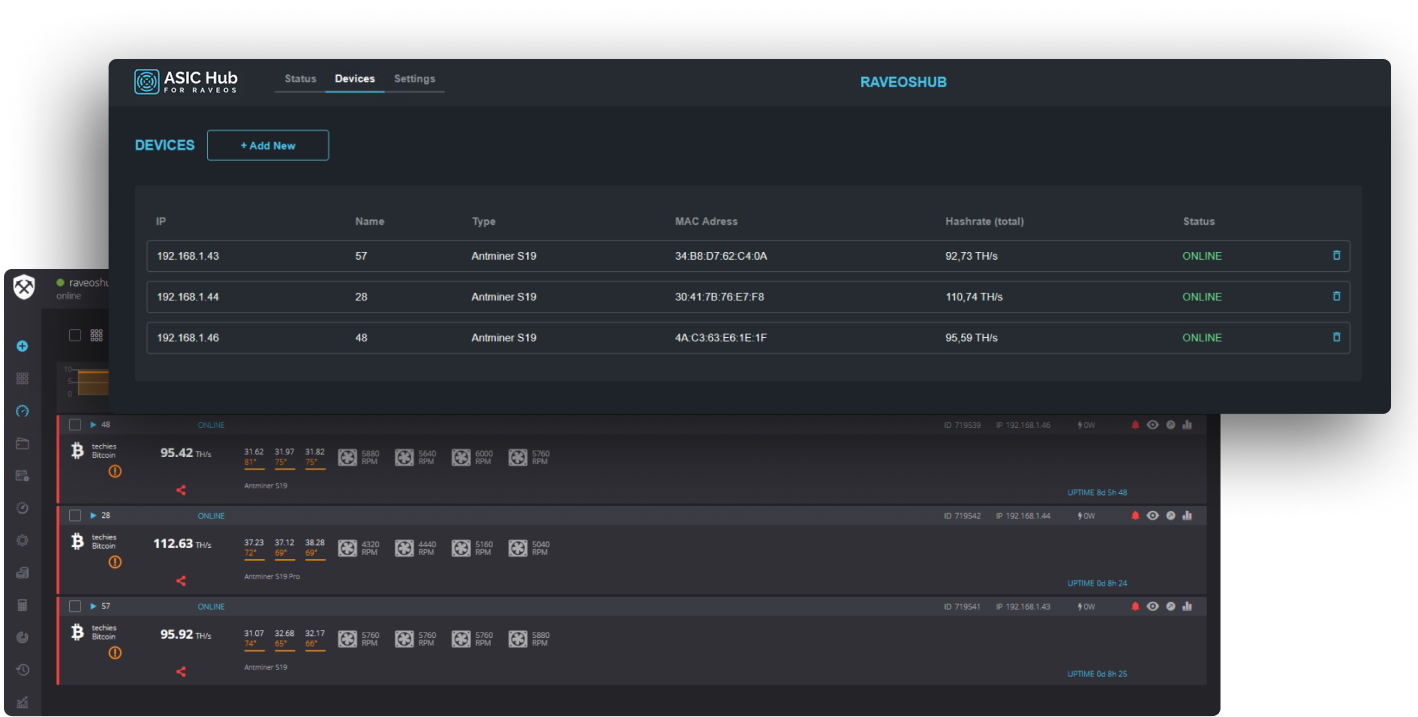The height and width of the screenshot is (717, 1418).
Task: Open the folder icon in the RaveOS sidebar
Action: tap(23, 443)
